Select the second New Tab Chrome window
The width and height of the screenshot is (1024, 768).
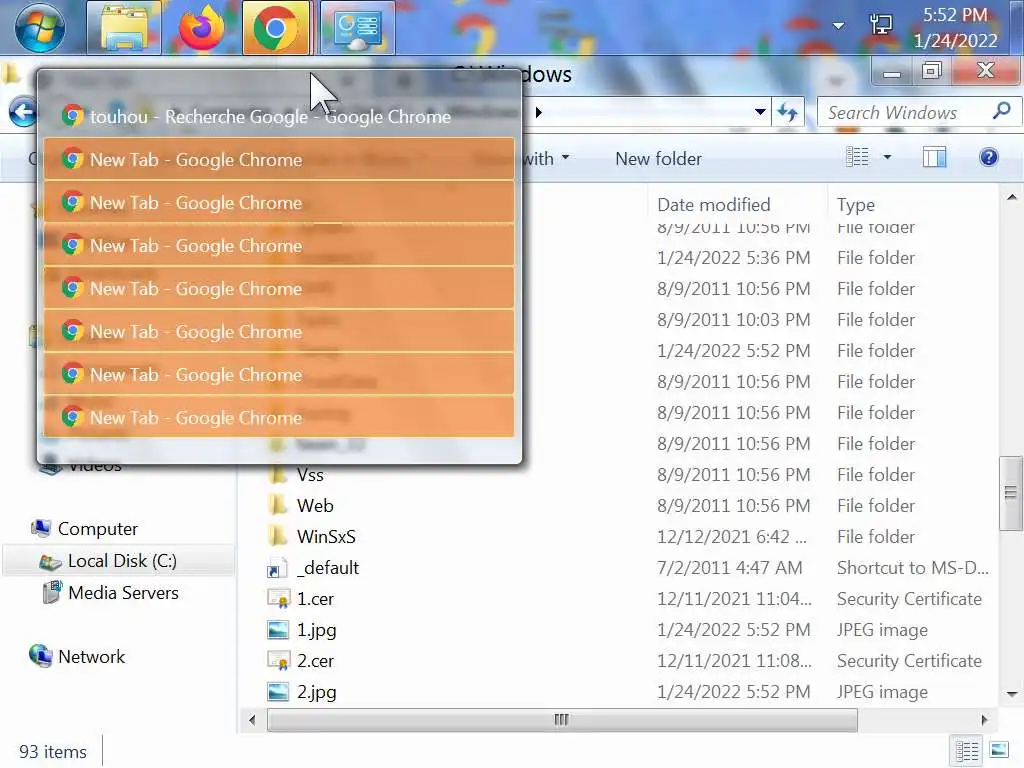pos(279,202)
